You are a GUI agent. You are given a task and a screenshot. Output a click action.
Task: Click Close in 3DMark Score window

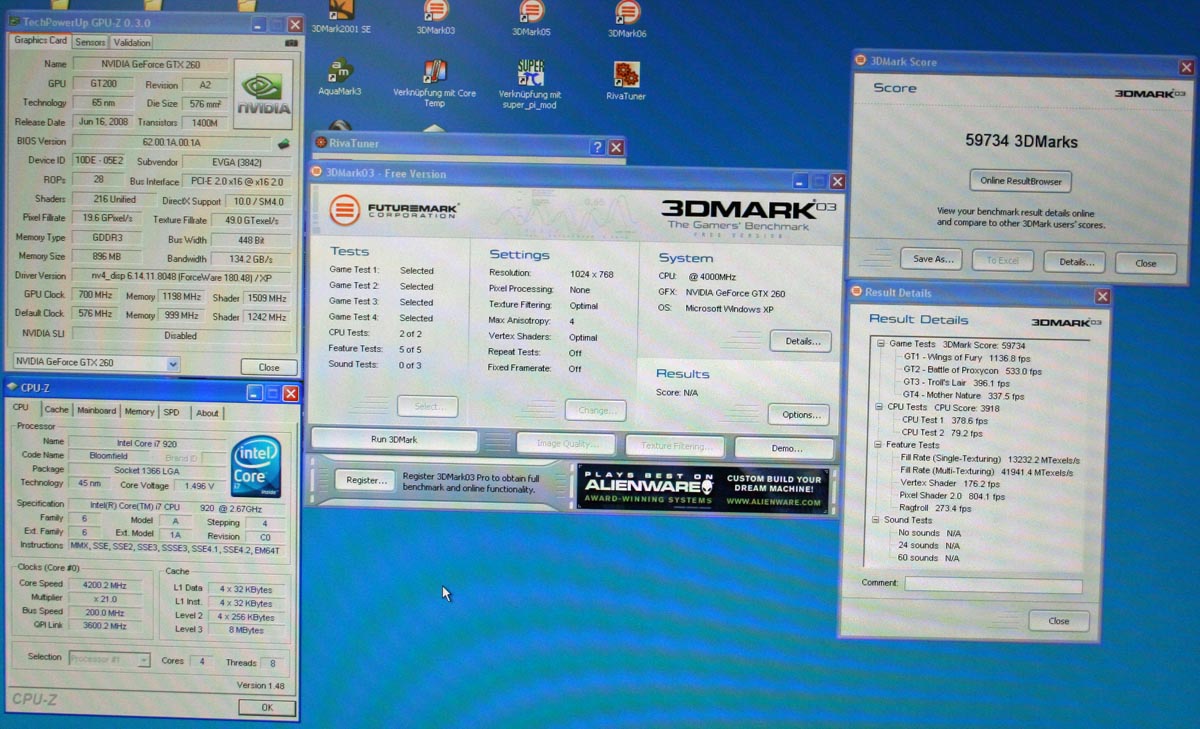click(1145, 263)
